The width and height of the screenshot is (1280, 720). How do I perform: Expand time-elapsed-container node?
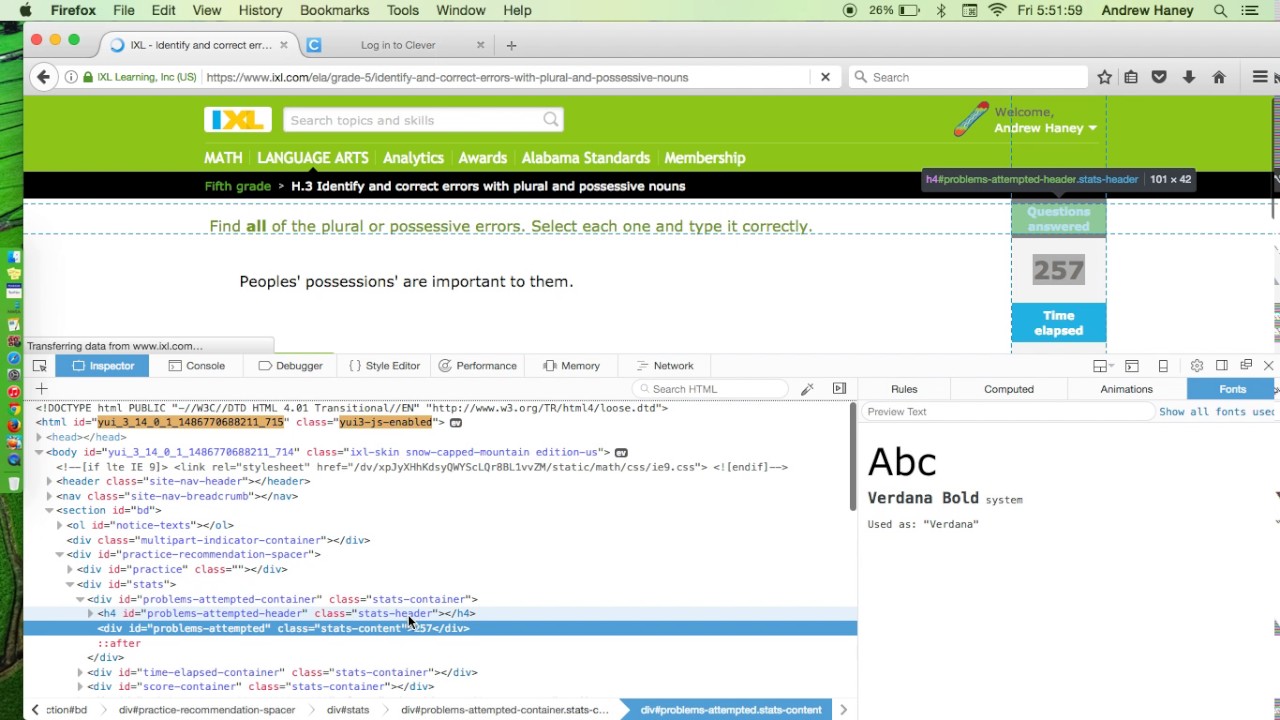pyautogui.click(x=80, y=672)
